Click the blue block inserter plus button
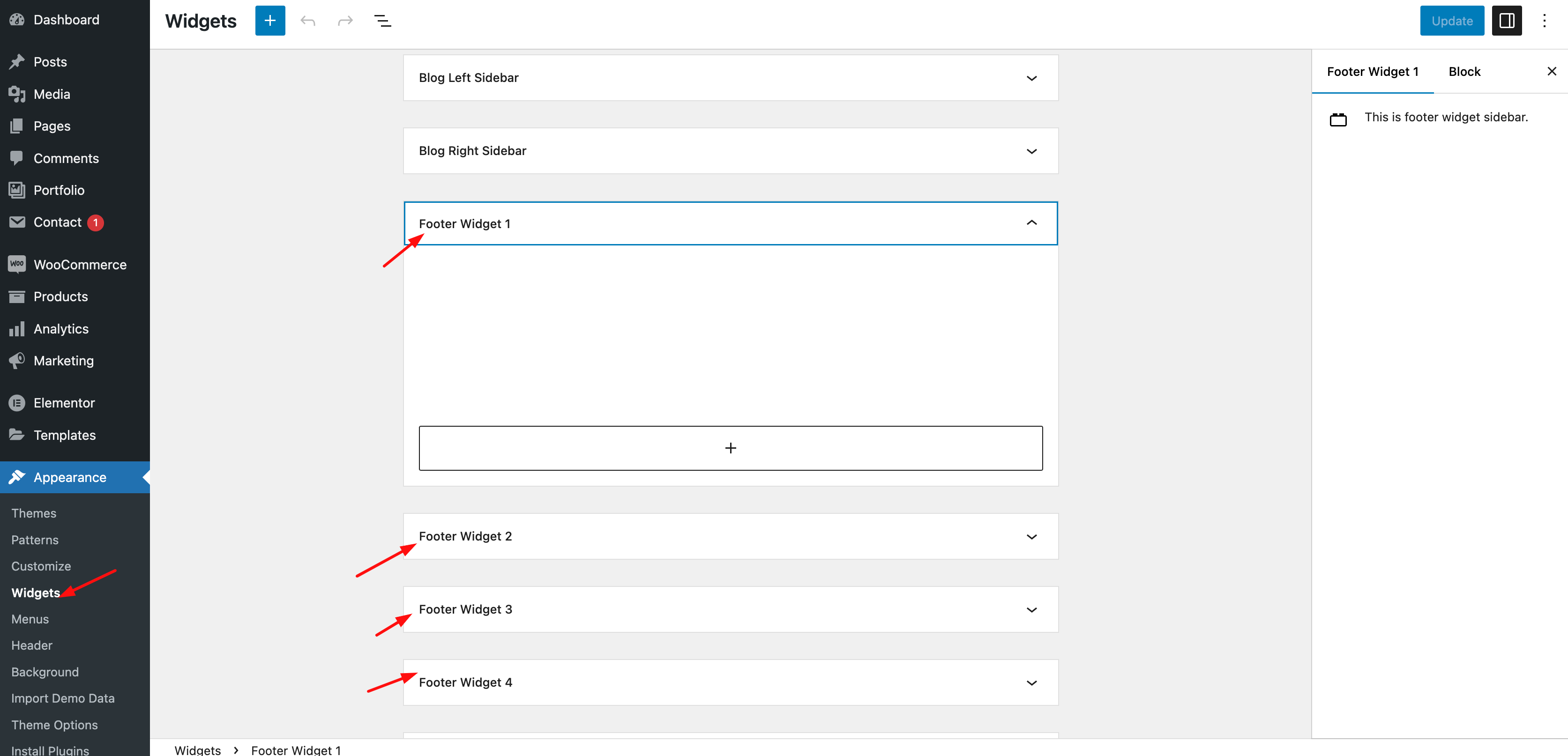The width and height of the screenshot is (1568, 756). (269, 21)
